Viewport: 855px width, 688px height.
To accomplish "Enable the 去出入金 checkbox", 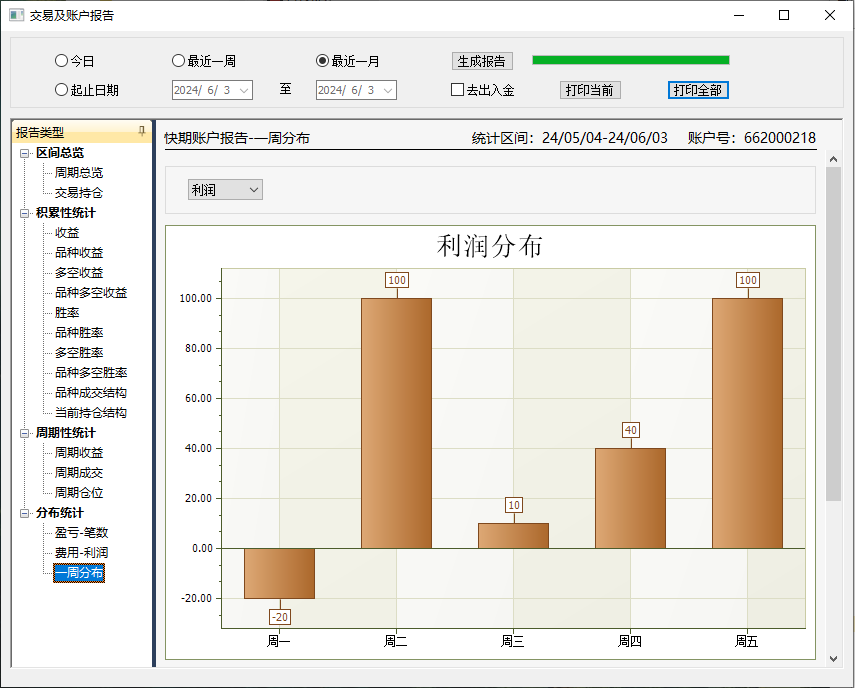I will (458, 90).
